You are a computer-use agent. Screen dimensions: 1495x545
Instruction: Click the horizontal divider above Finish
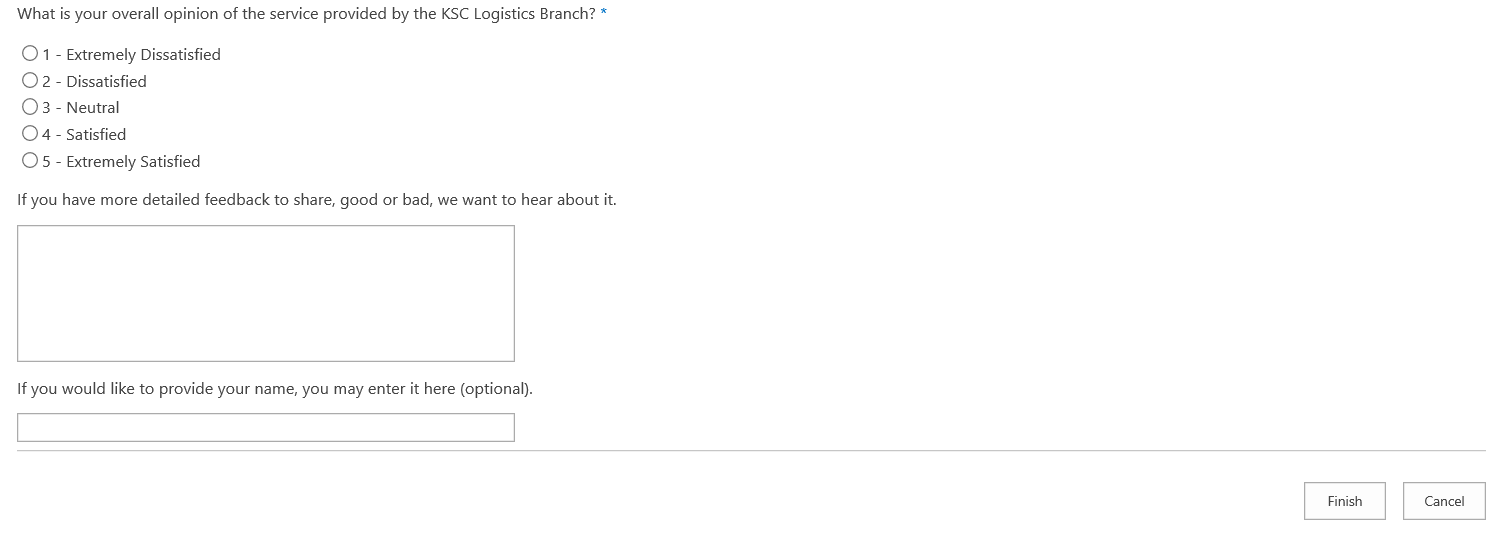(x=750, y=451)
